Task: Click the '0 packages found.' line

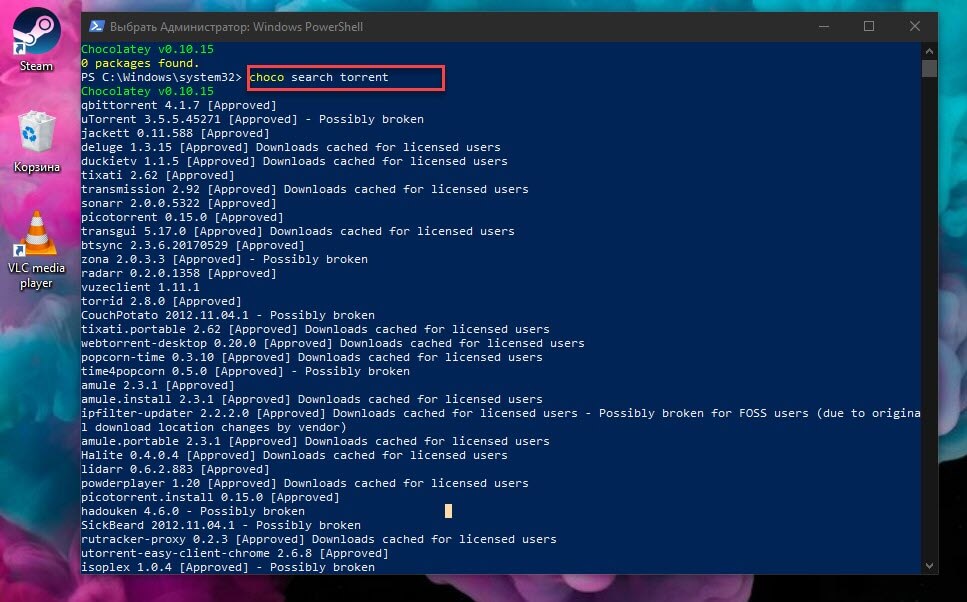Action: point(140,63)
